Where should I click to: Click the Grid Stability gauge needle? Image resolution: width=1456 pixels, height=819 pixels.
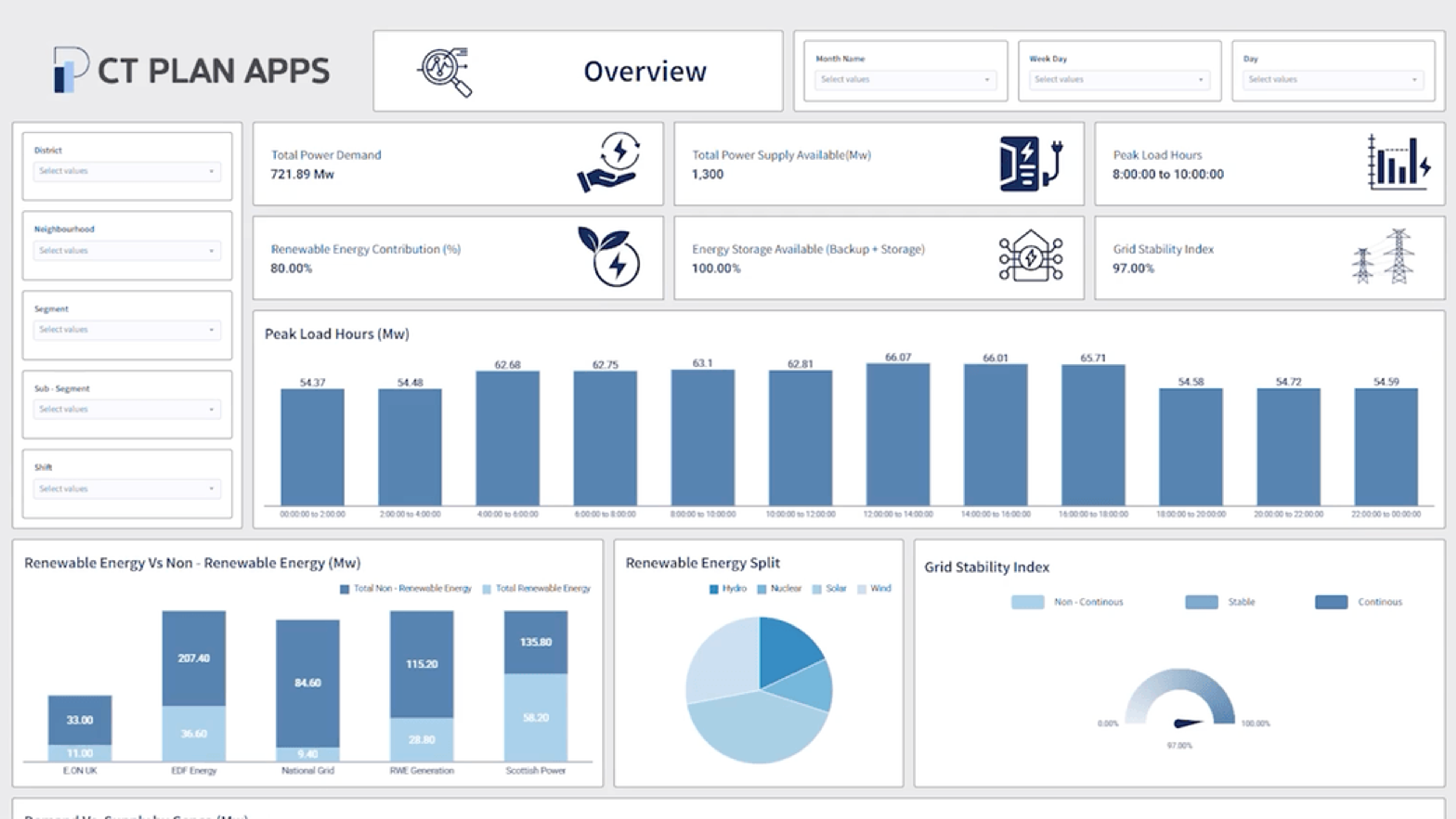tap(1188, 723)
